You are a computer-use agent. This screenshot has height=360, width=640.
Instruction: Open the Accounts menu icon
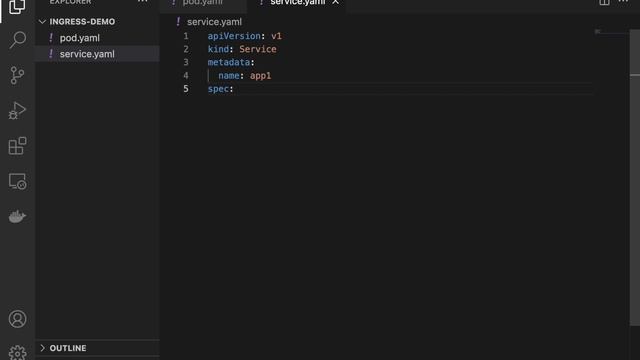(17, 319)
